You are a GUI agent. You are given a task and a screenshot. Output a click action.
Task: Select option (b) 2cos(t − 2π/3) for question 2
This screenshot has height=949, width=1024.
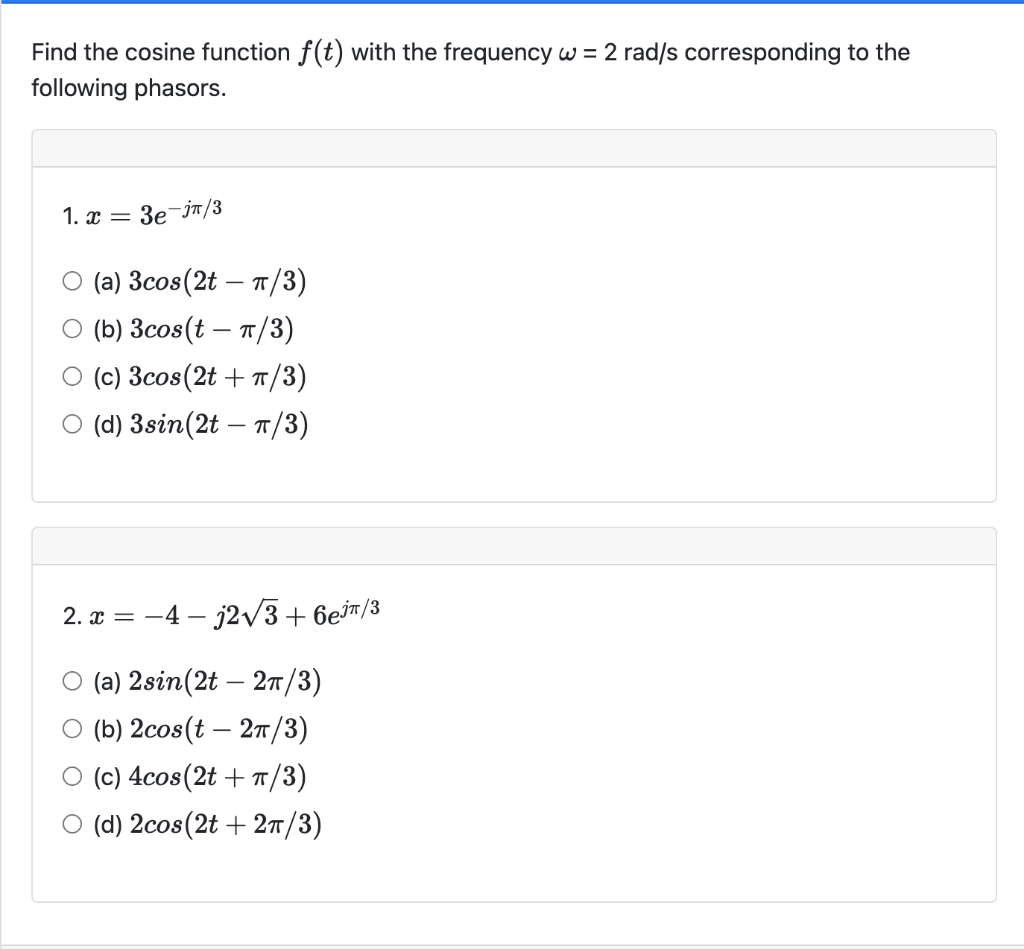click(x=72, y=729)
